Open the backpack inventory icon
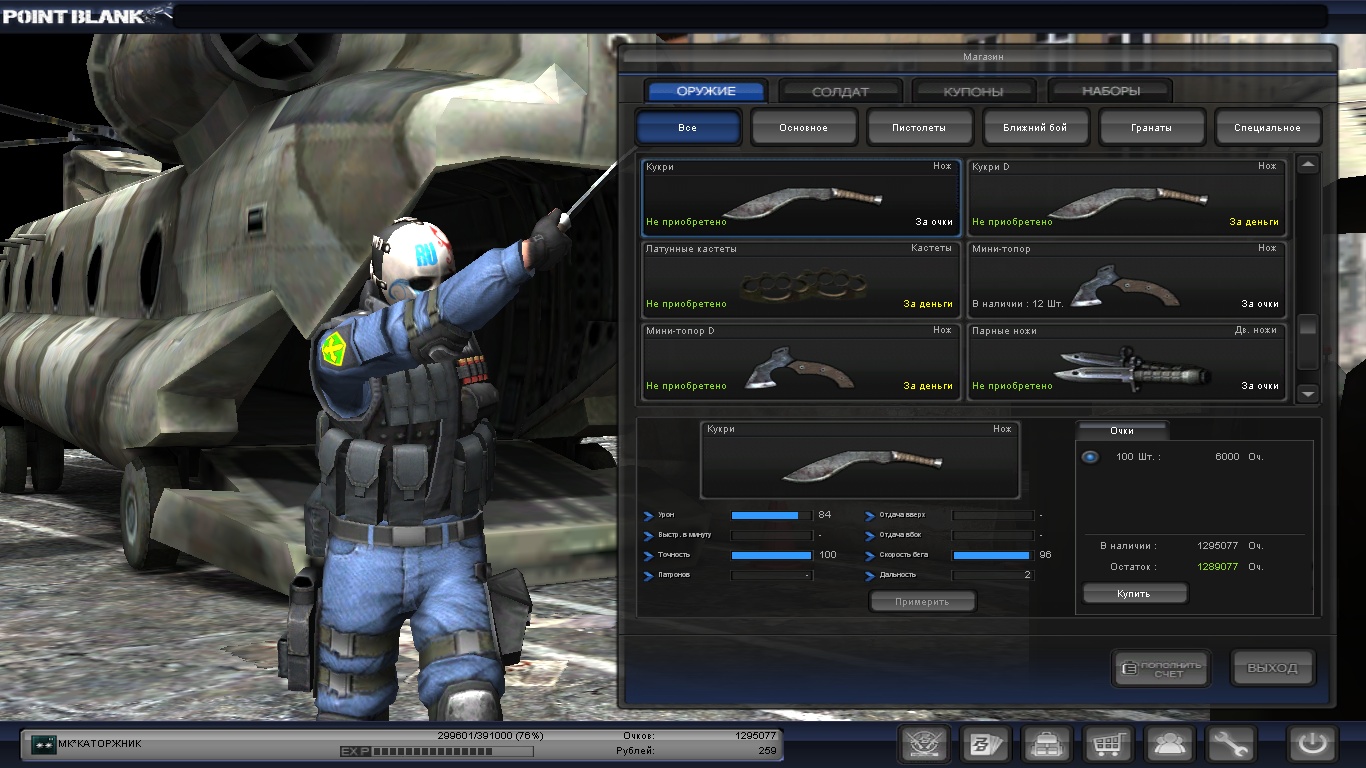Screen dimensions: 1366x768 pos(1047,744)
